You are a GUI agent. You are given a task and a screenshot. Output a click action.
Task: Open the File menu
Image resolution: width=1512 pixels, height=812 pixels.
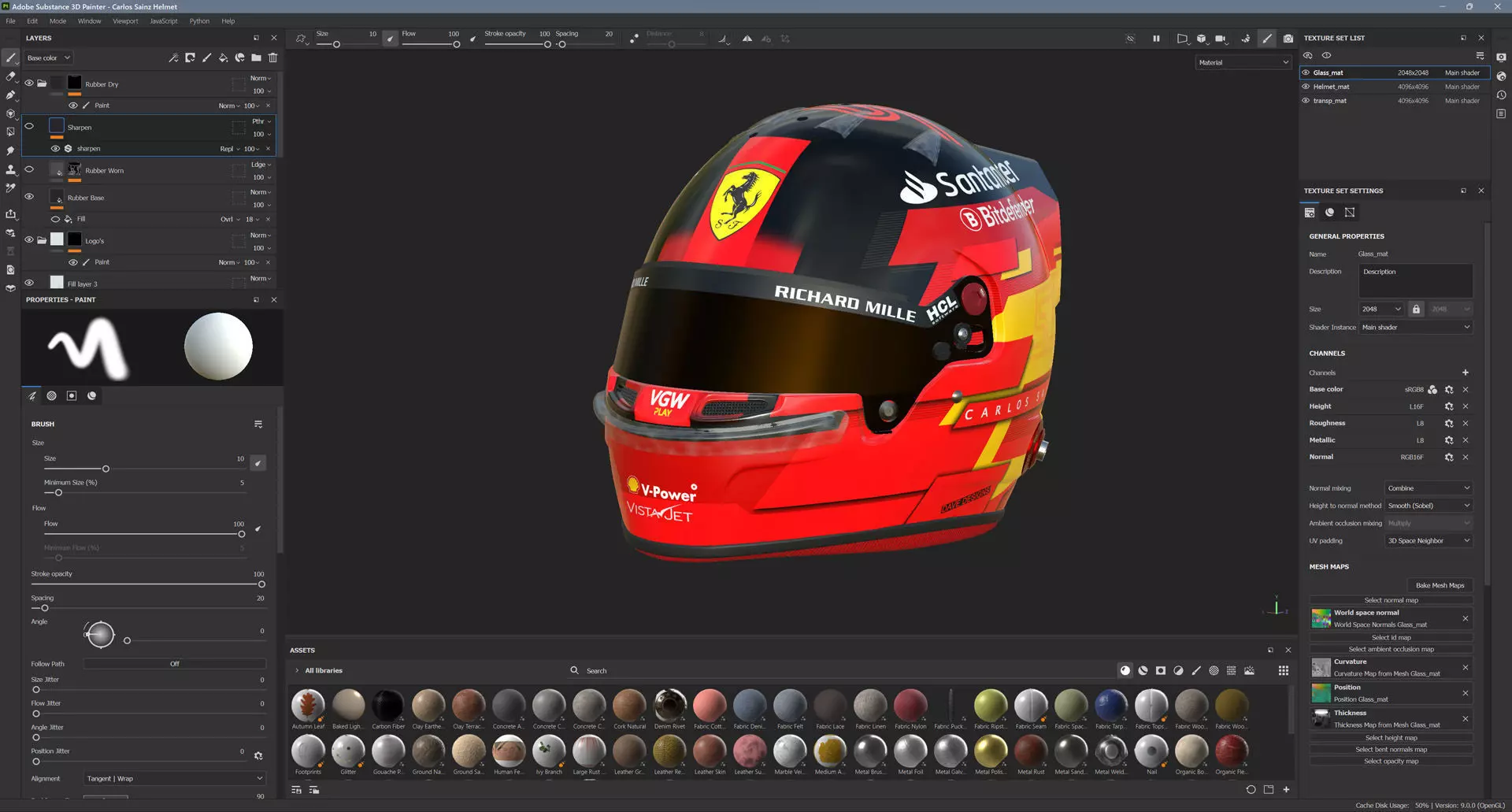[11, 21]
